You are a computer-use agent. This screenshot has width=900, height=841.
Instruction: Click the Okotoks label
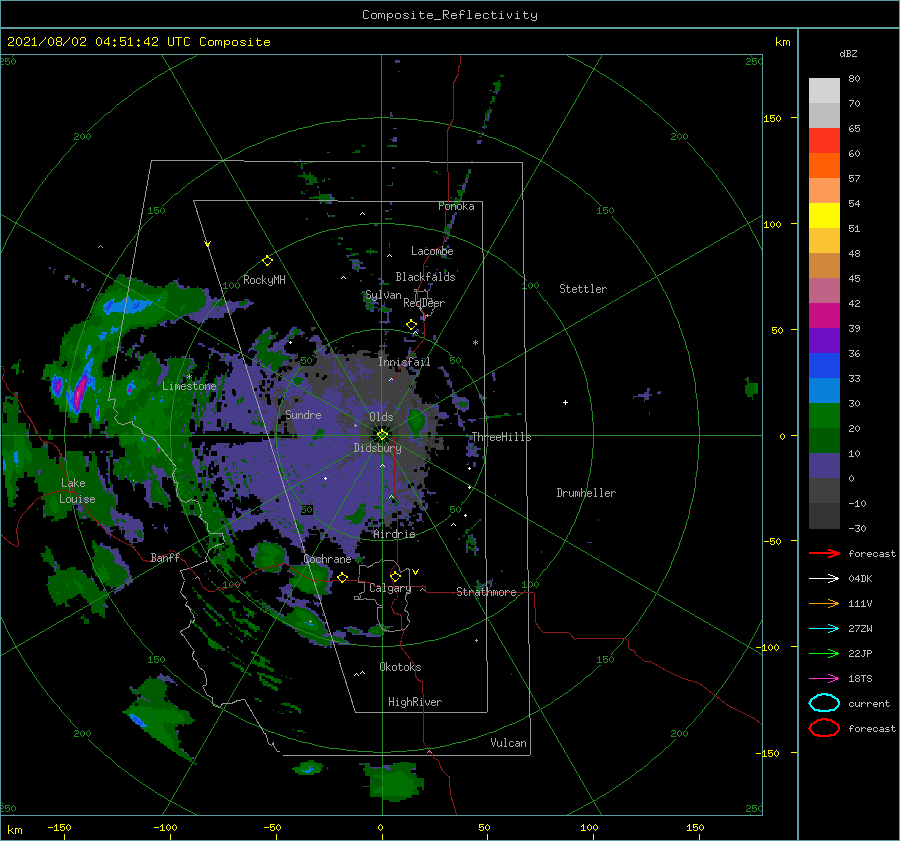coord(400,667)
